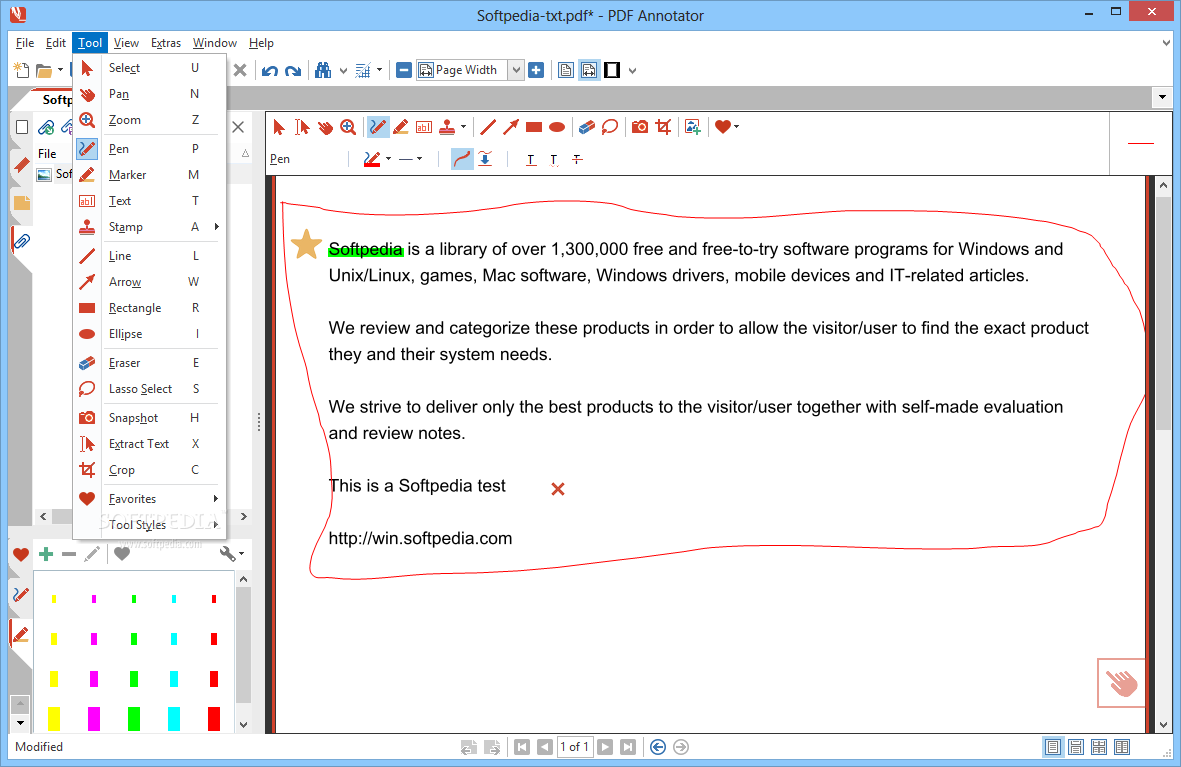Screen dimensions: 1181x767
Task: Add a favorite with green plus
Action: (x=46, y=555)
